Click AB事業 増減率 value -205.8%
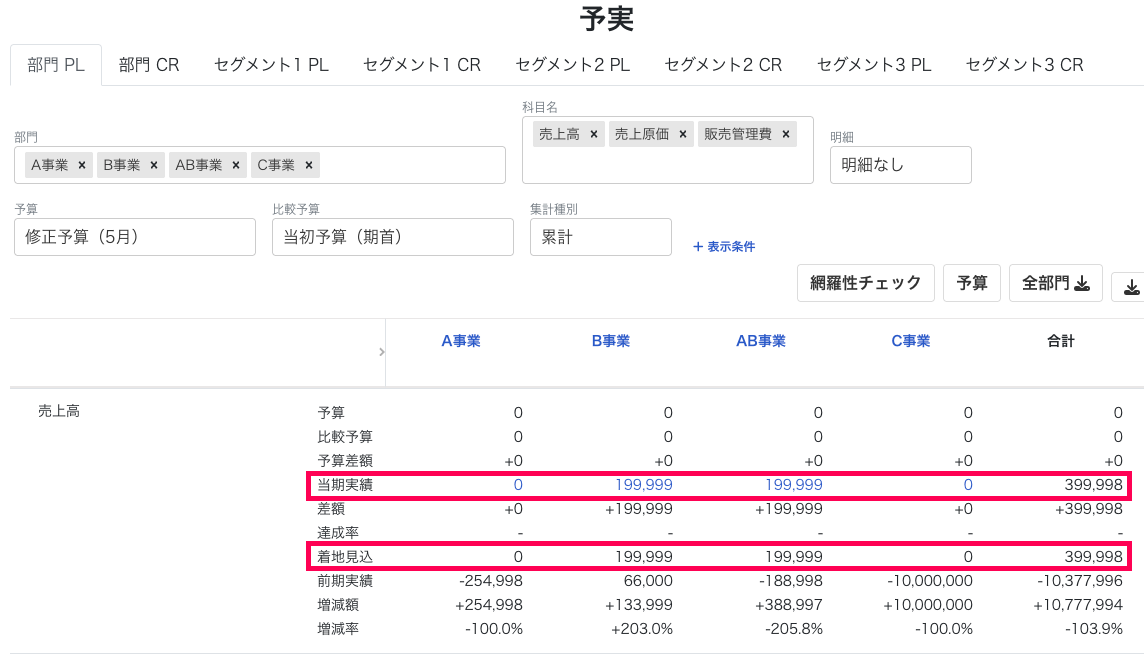This screenshot has height=655, width=1144. tap(794, 629)
